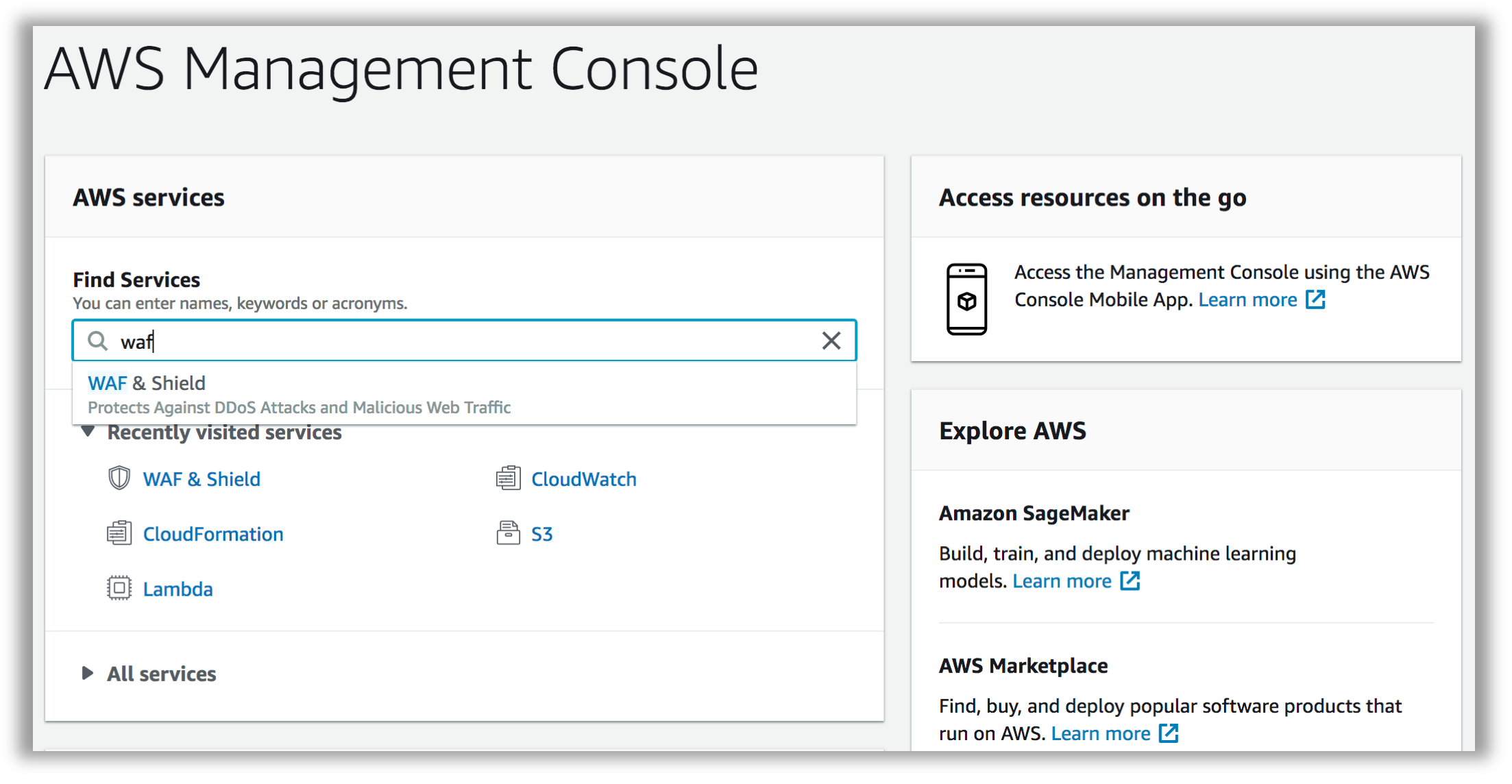Collapse the Recently visited services section

88,432
